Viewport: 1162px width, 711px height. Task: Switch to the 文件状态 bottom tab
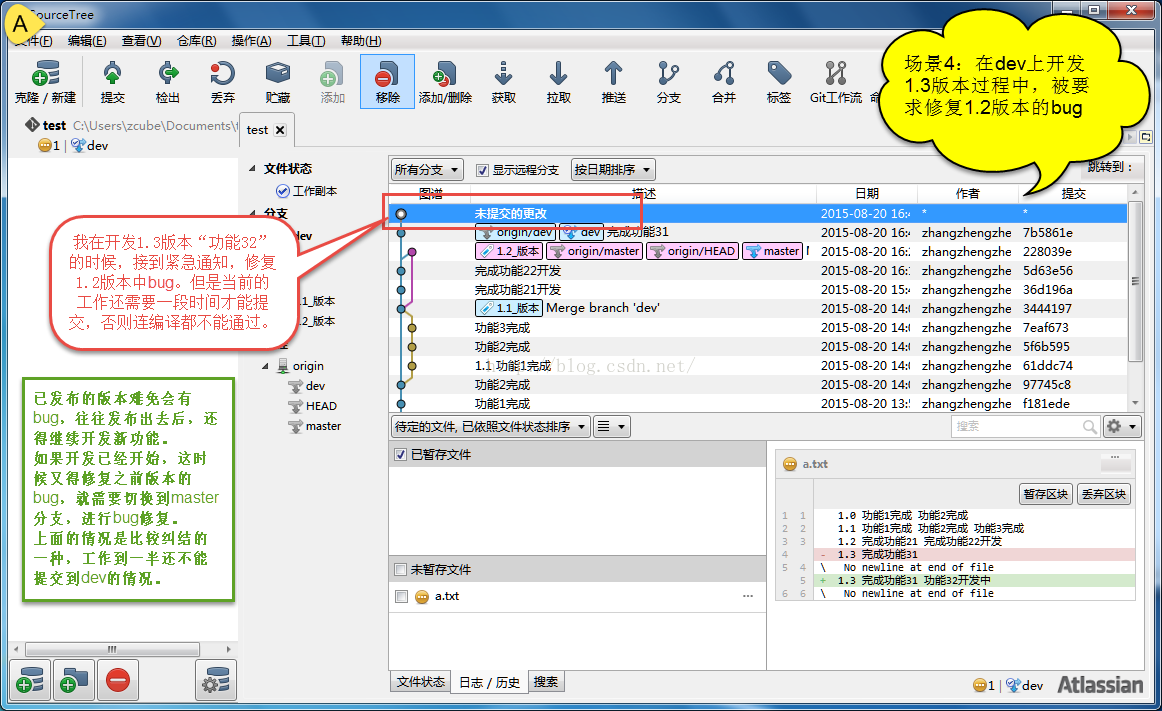click(420, 682)
